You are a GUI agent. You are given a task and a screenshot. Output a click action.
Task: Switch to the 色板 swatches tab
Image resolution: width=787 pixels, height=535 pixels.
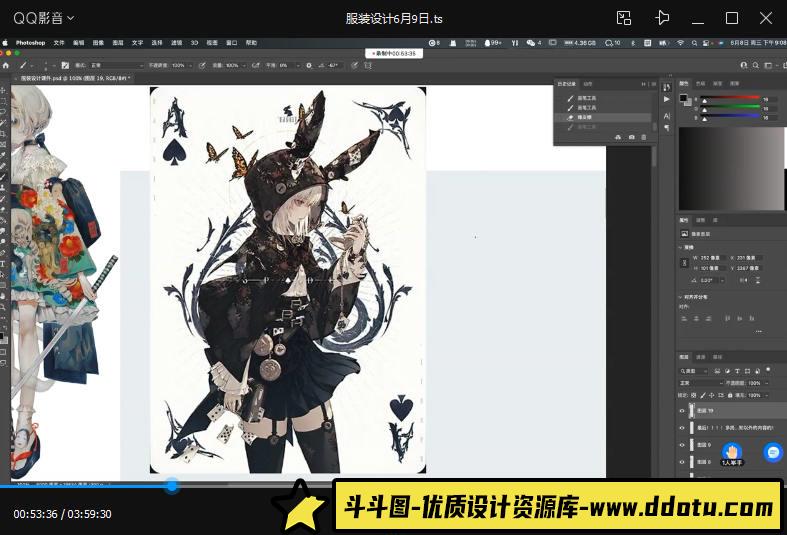[x=701, y=83]
